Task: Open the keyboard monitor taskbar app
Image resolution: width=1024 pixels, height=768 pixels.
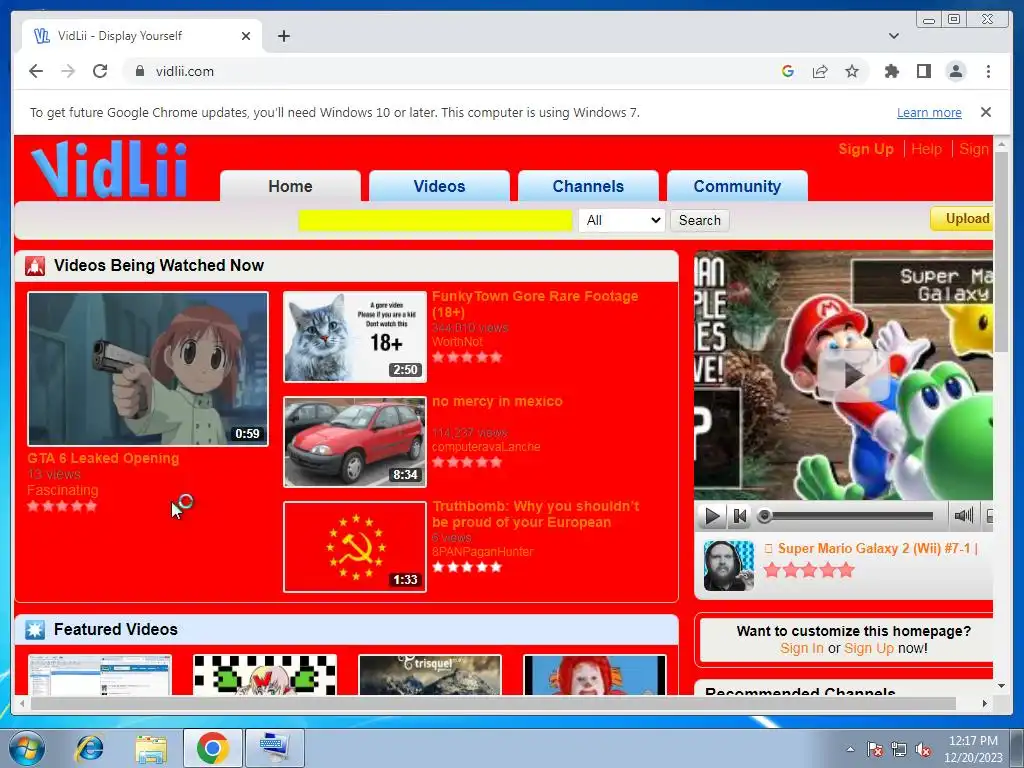Action: coord(274,748)
